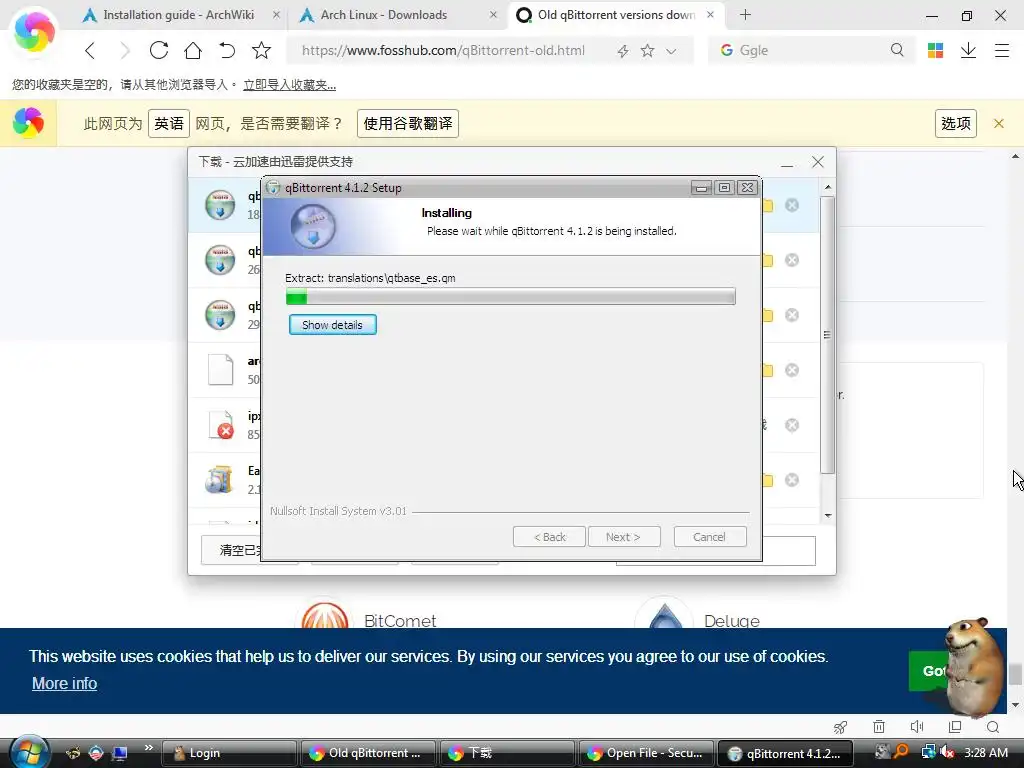Toggle the sound mute icon in status bar
The height and width of the screenshot is (768, 1024).
(917, 727)
